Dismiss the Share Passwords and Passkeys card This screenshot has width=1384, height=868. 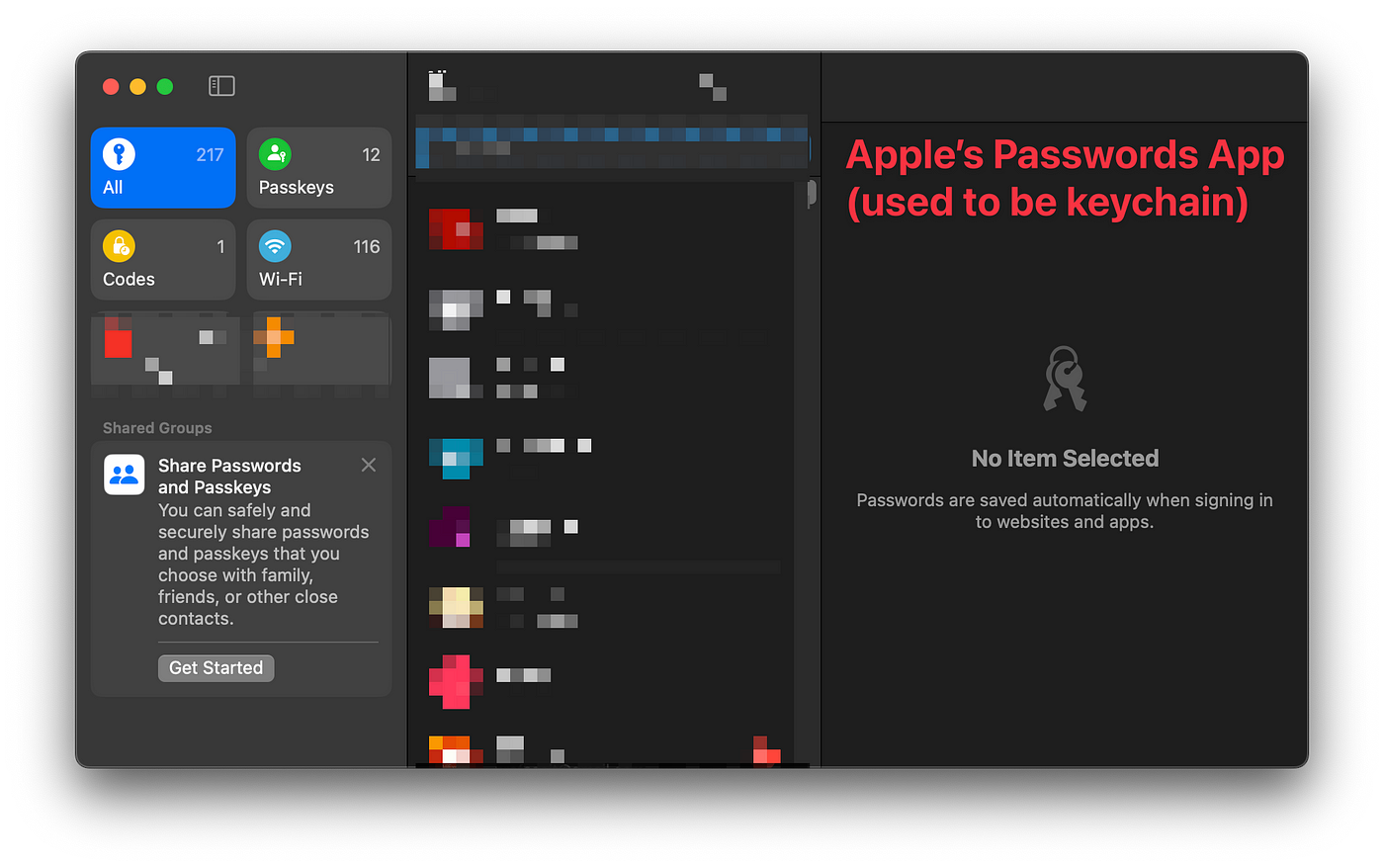(369, 465)
